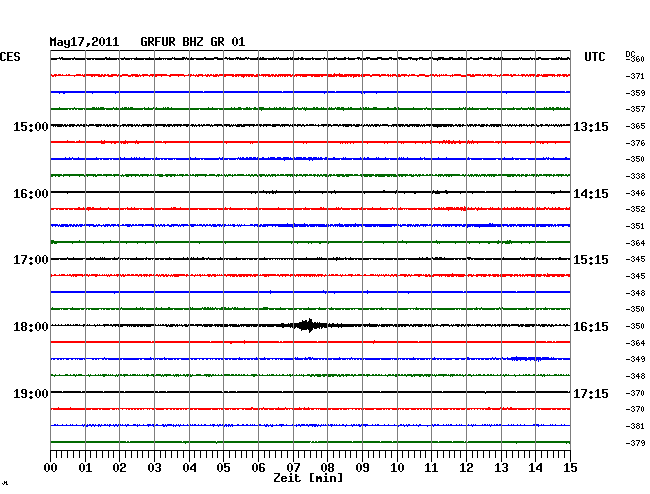Viewport: 650px width, 494px height.
Task: Click the 15:00 local time label
Action: 31,126
